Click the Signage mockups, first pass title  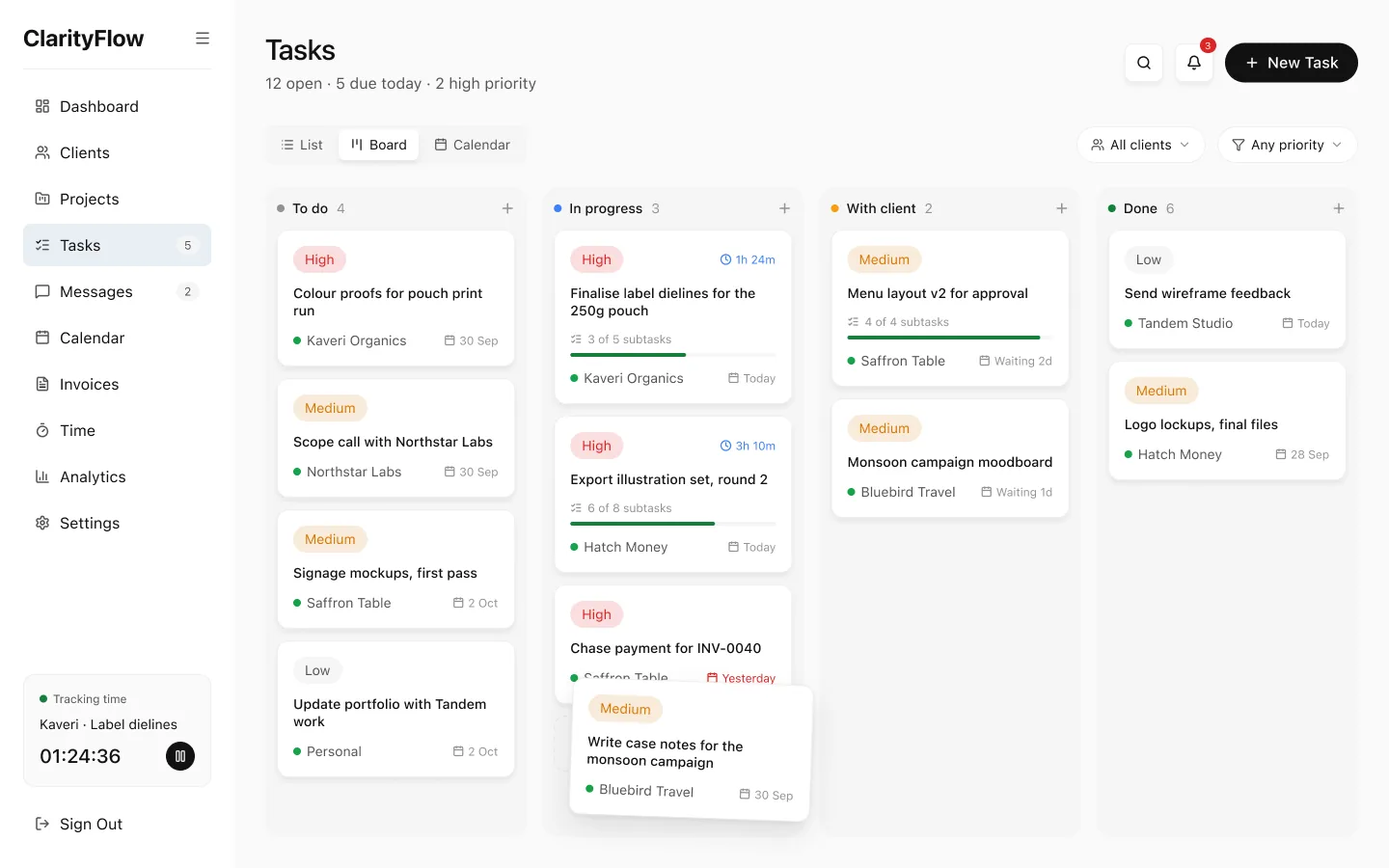[x=385, y=573]
